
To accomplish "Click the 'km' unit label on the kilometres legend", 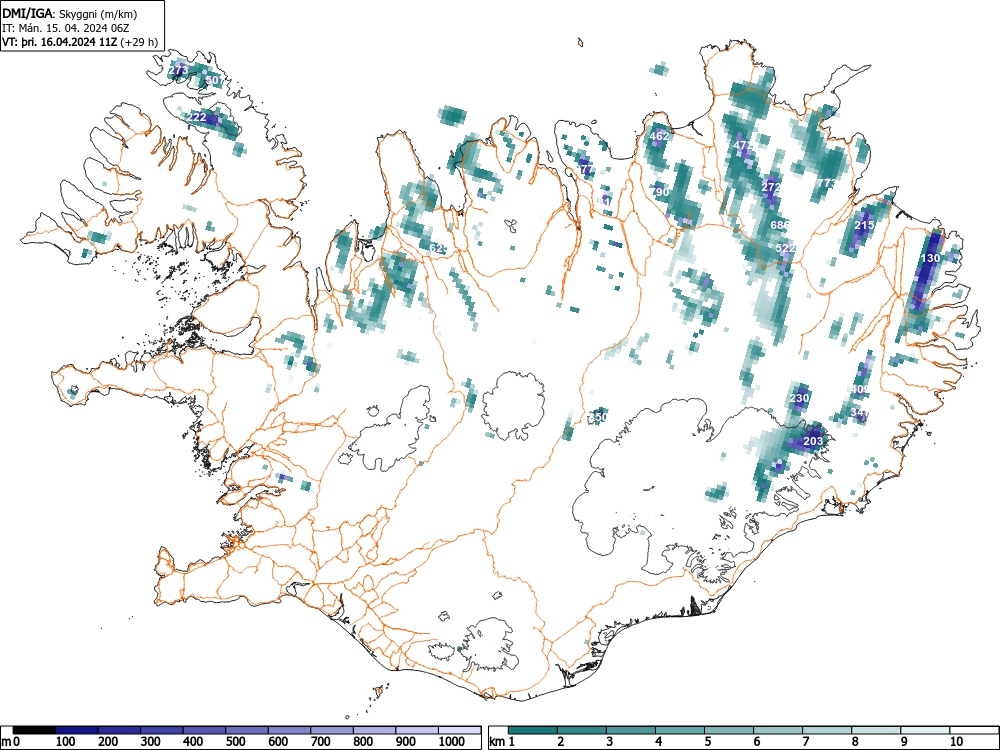I will [497, 742].
